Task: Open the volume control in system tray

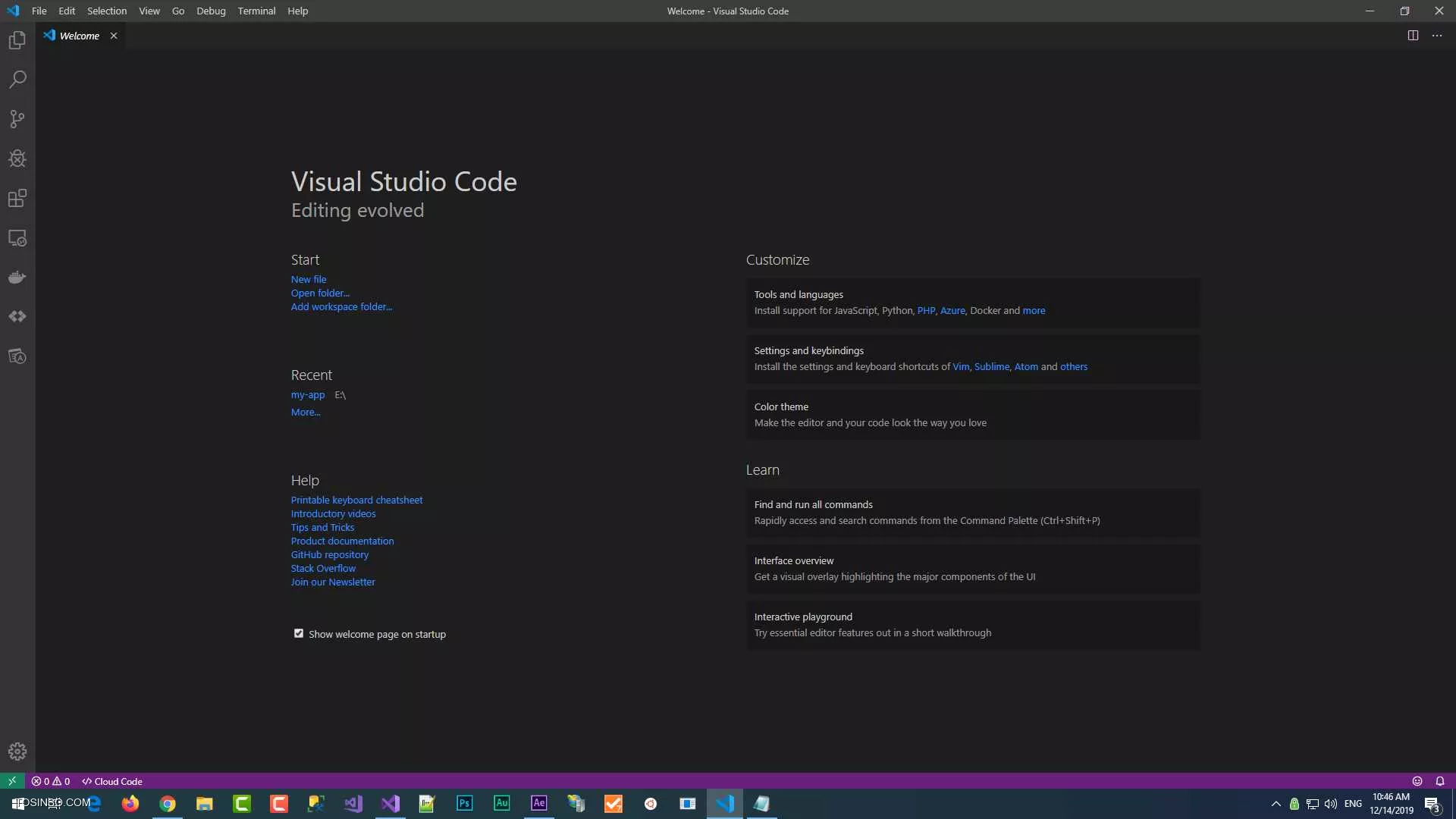Action: point(1331,804)
